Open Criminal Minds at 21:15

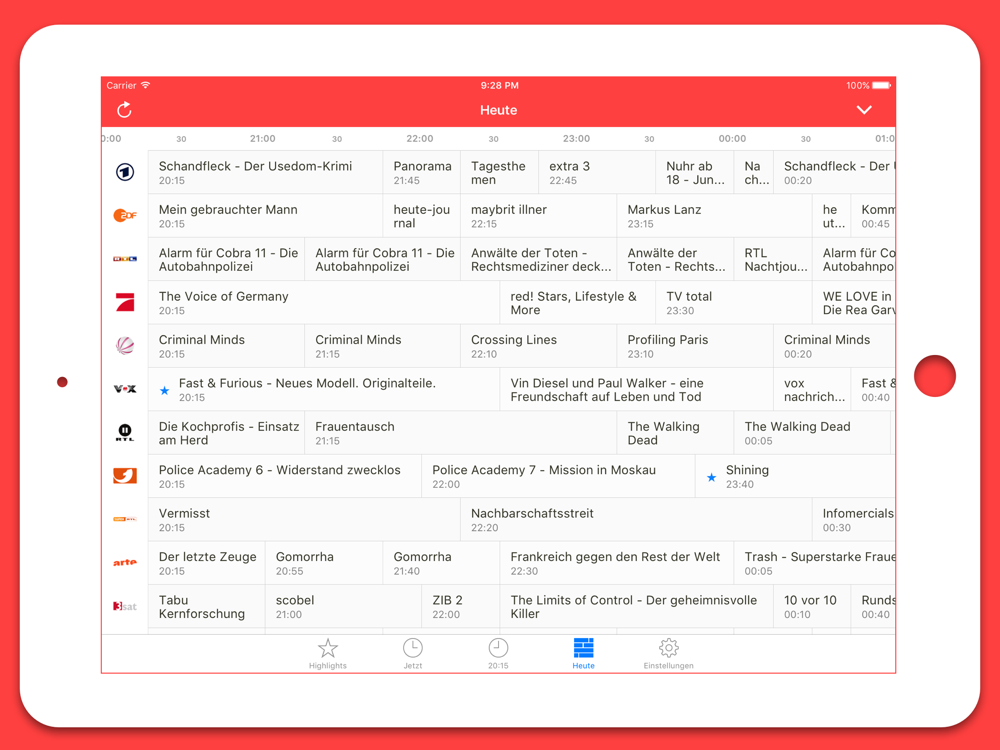tap(383, 346)
